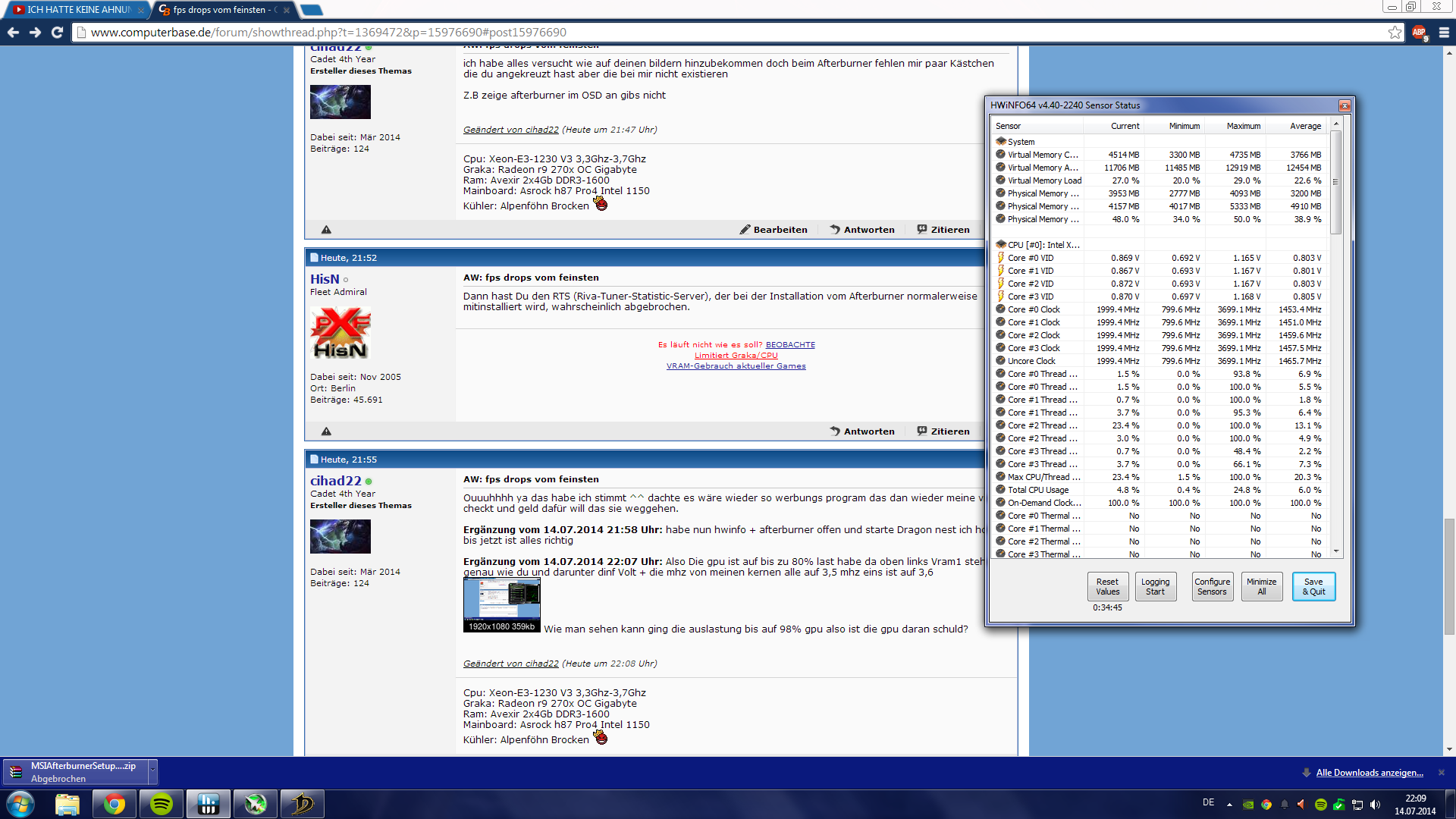Click the Reset Values button
Image resolution: width=1456 pixels, height=819 pixels.
pos(1107,586)
